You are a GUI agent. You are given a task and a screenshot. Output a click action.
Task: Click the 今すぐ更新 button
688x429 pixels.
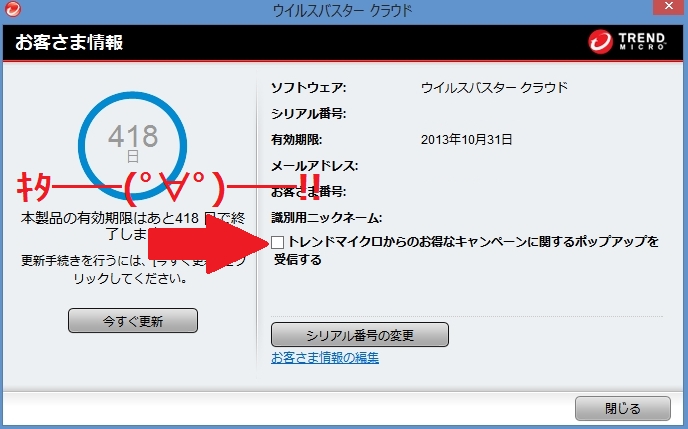(x=133, y=321)
